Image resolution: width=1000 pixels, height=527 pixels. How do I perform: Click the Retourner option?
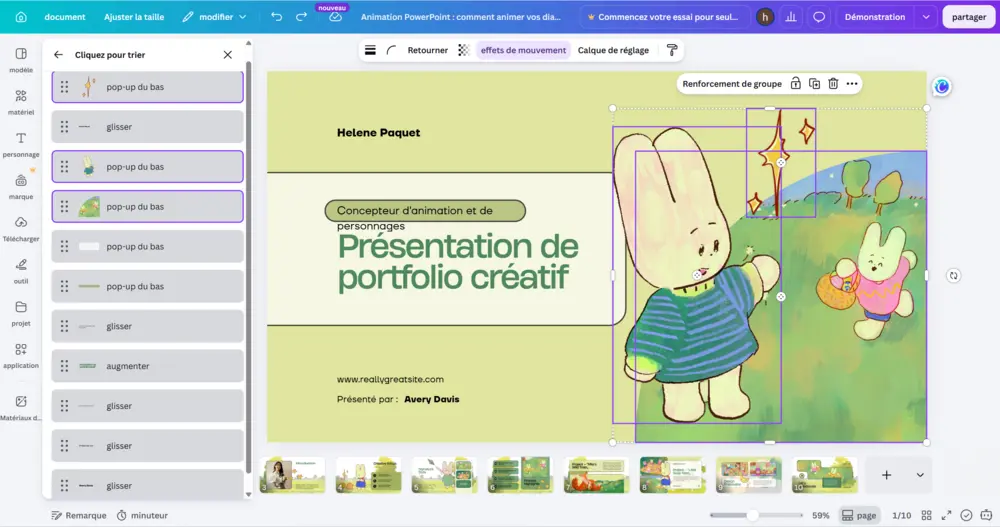click(x=427, y=50)
